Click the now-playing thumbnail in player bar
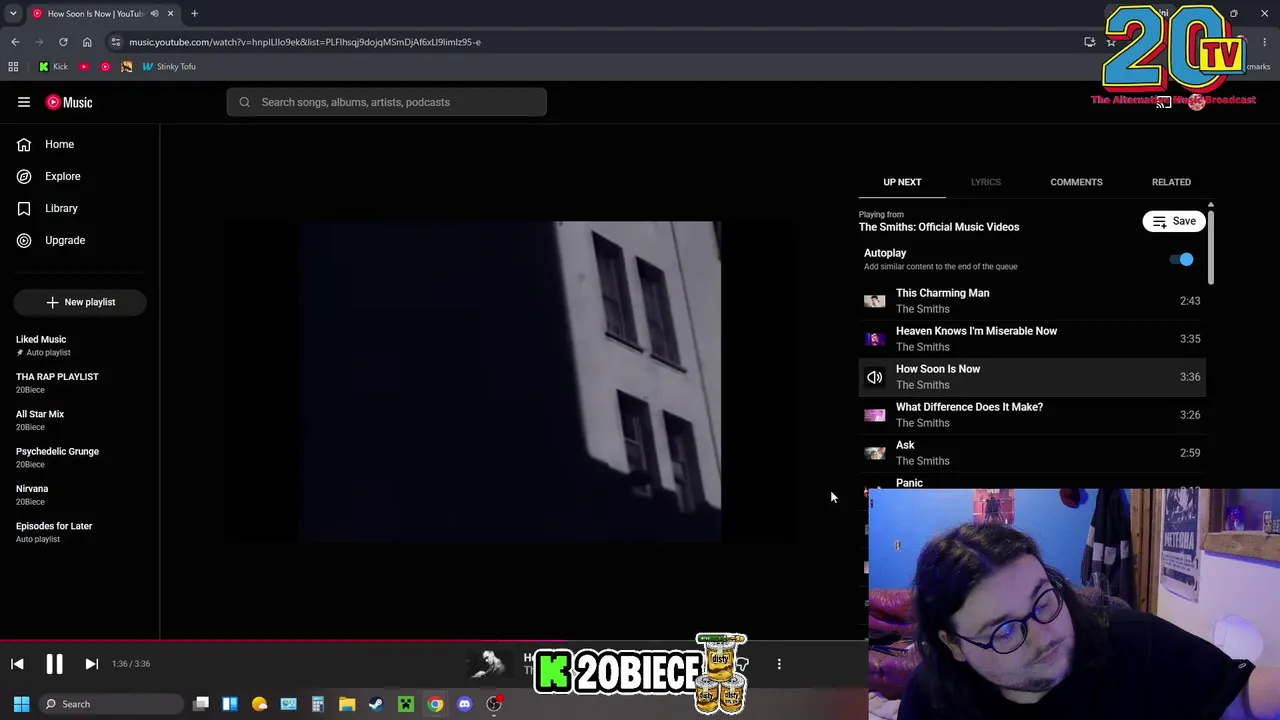This screenshot has height=720, width=1280. click(490, 664)
